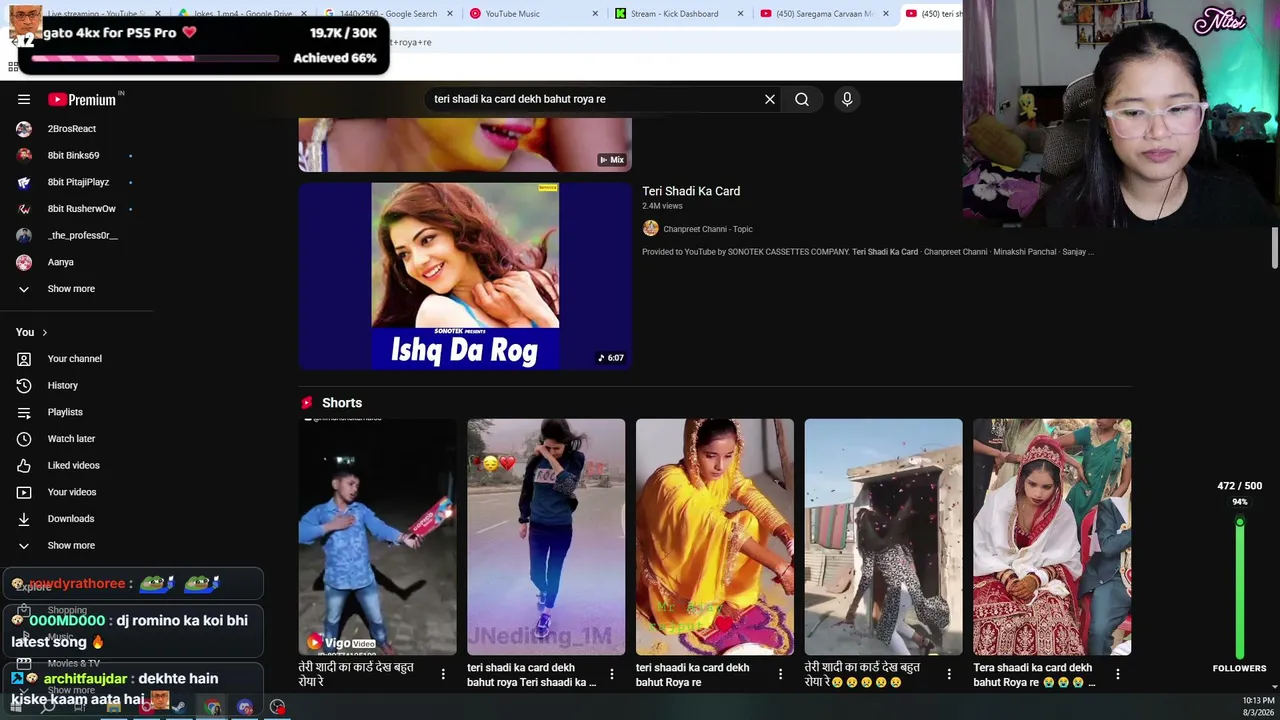
Task: Play the Vigo Video short thumbnail
Action: [x=377, y=537]
